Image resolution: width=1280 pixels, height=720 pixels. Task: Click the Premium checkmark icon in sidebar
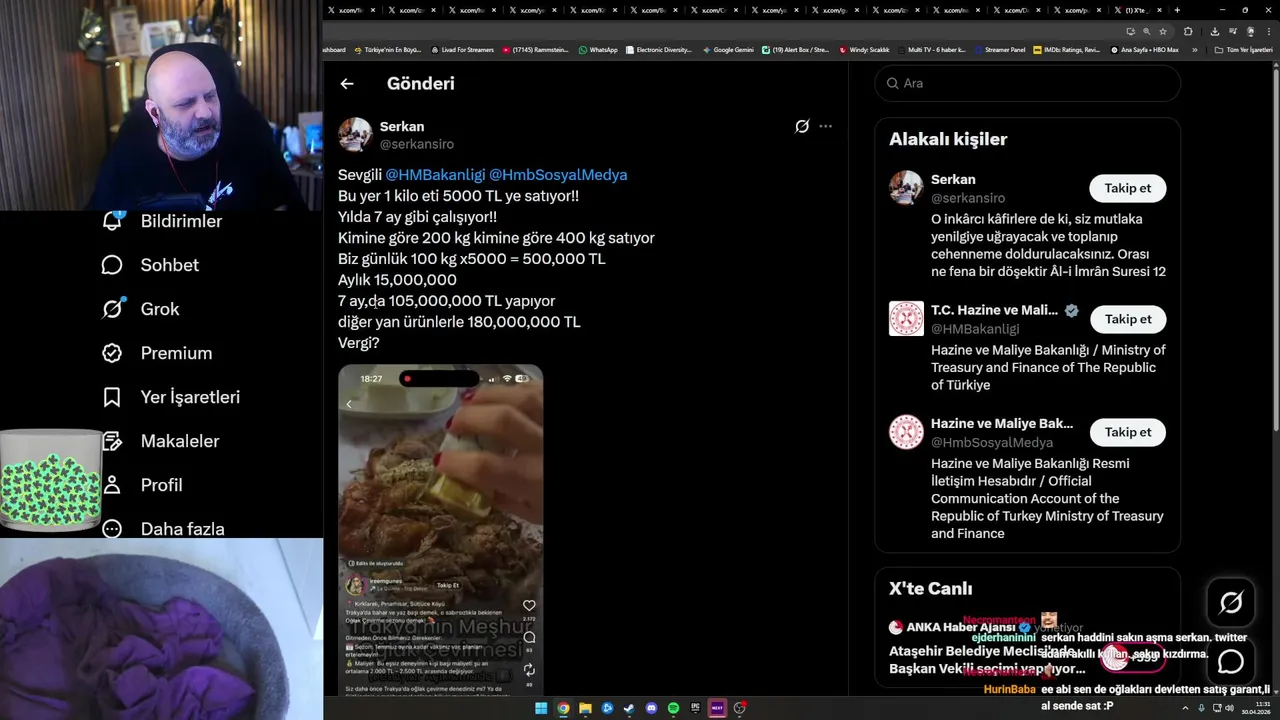(x=112, y=353)
